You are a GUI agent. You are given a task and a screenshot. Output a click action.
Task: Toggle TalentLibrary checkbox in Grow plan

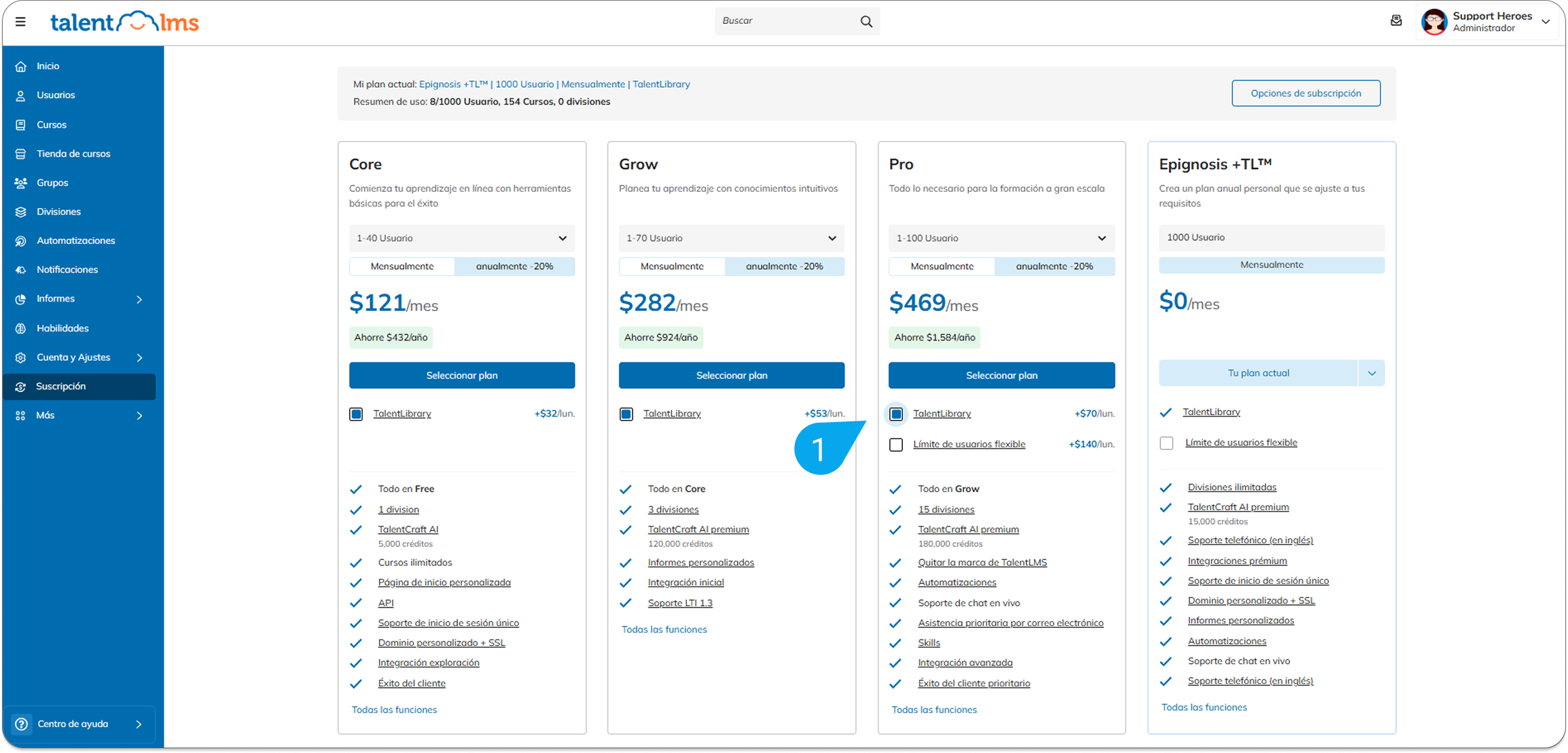coord(626,414)
